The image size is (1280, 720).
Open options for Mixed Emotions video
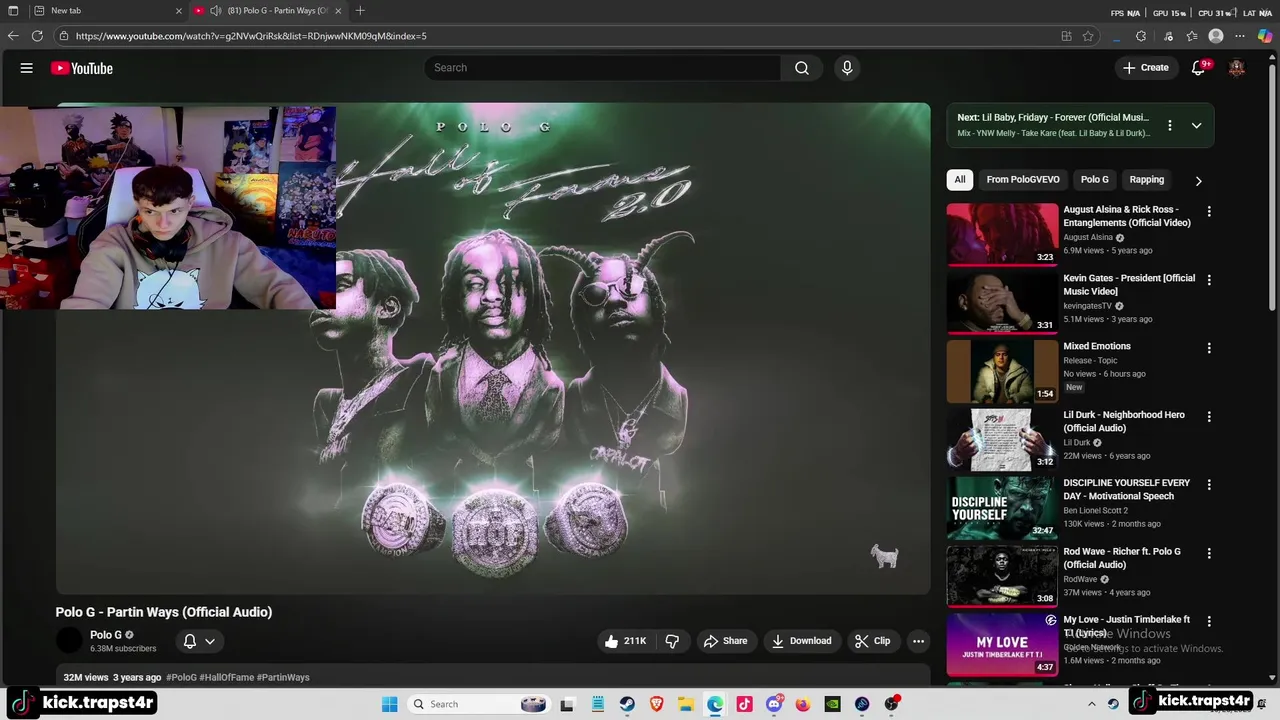pyautogui.click(x=1209, y=348)
